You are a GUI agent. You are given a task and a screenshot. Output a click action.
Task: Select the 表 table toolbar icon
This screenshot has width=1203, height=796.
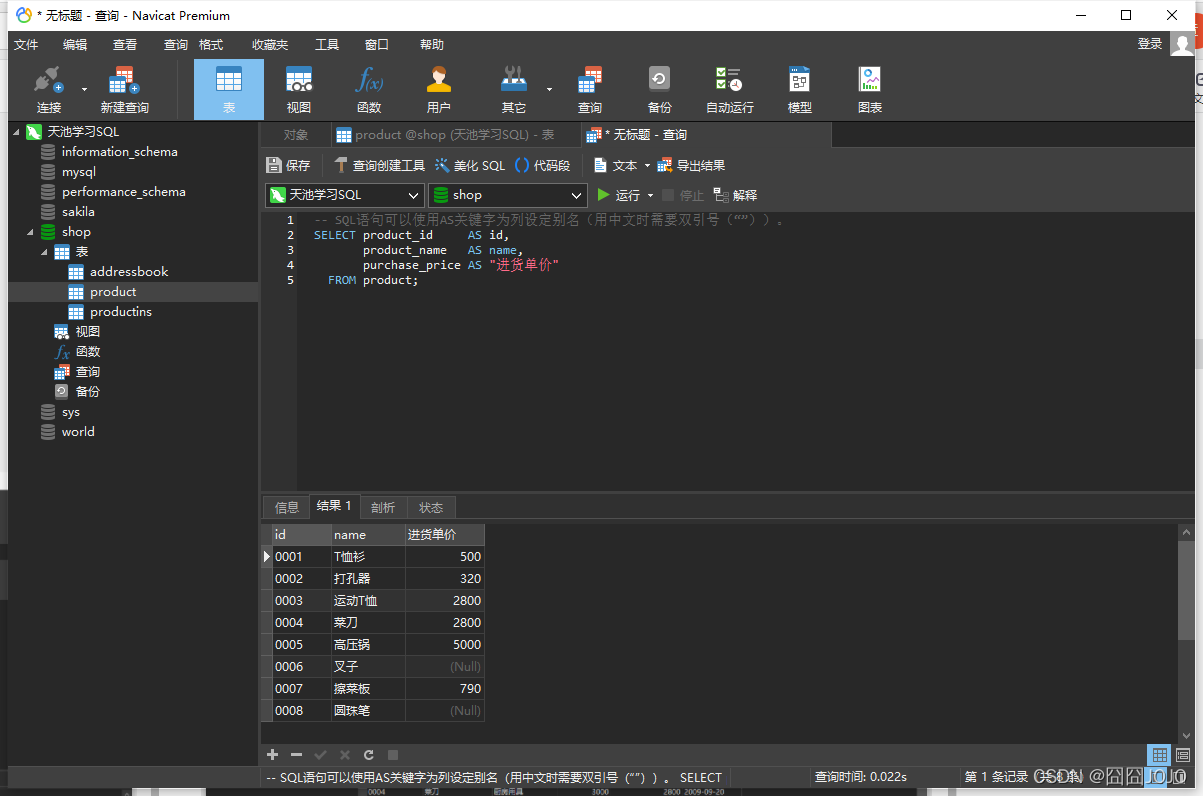pos(229,89)
